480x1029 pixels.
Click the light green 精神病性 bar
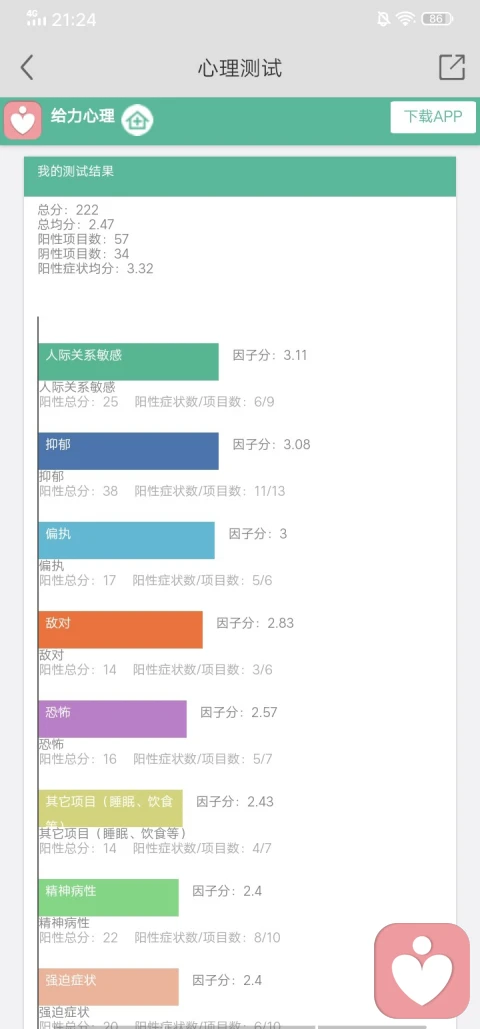pos(108,897)
